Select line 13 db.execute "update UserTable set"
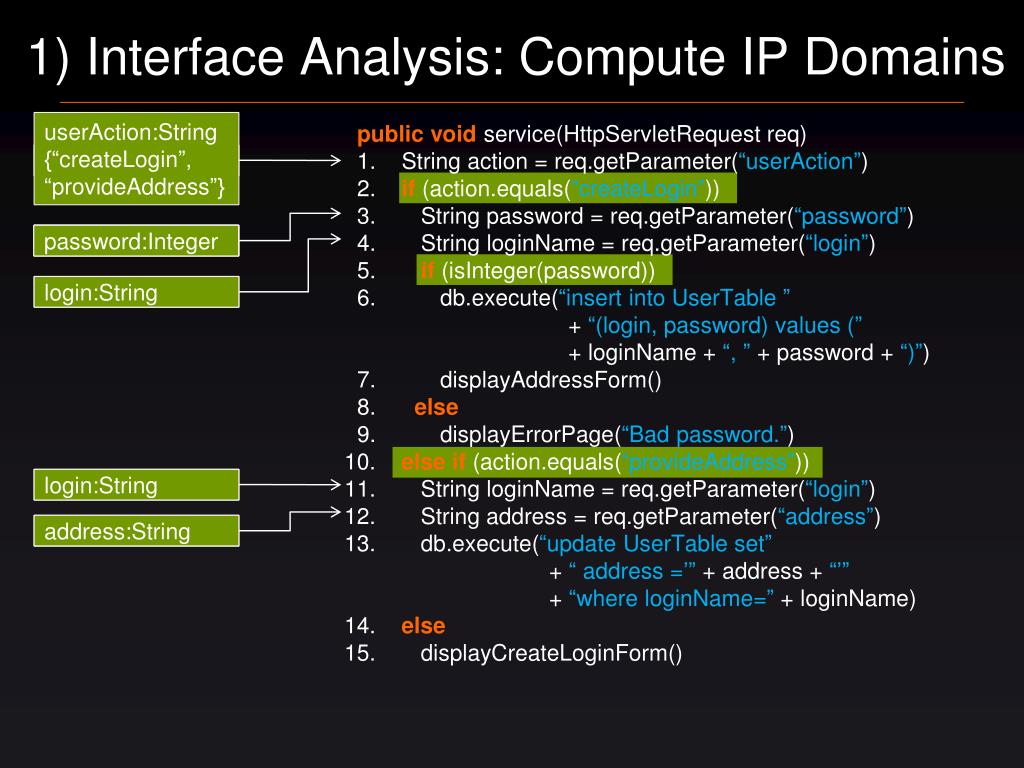 tap(596, 544)
